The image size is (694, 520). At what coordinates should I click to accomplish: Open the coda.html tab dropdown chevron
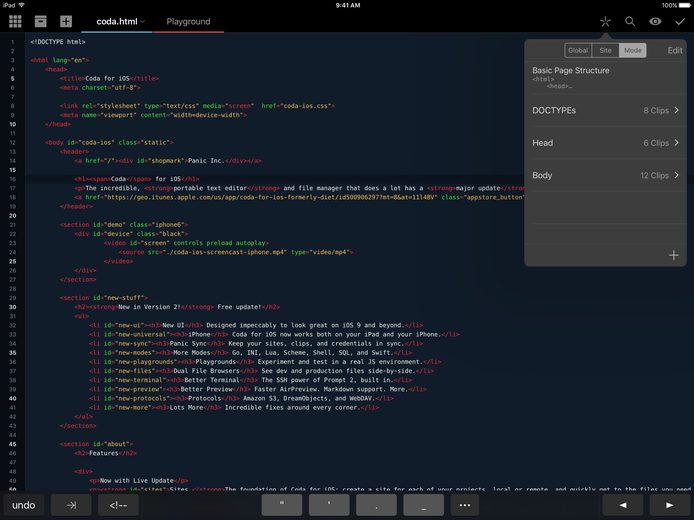click(x=143, y=22)
